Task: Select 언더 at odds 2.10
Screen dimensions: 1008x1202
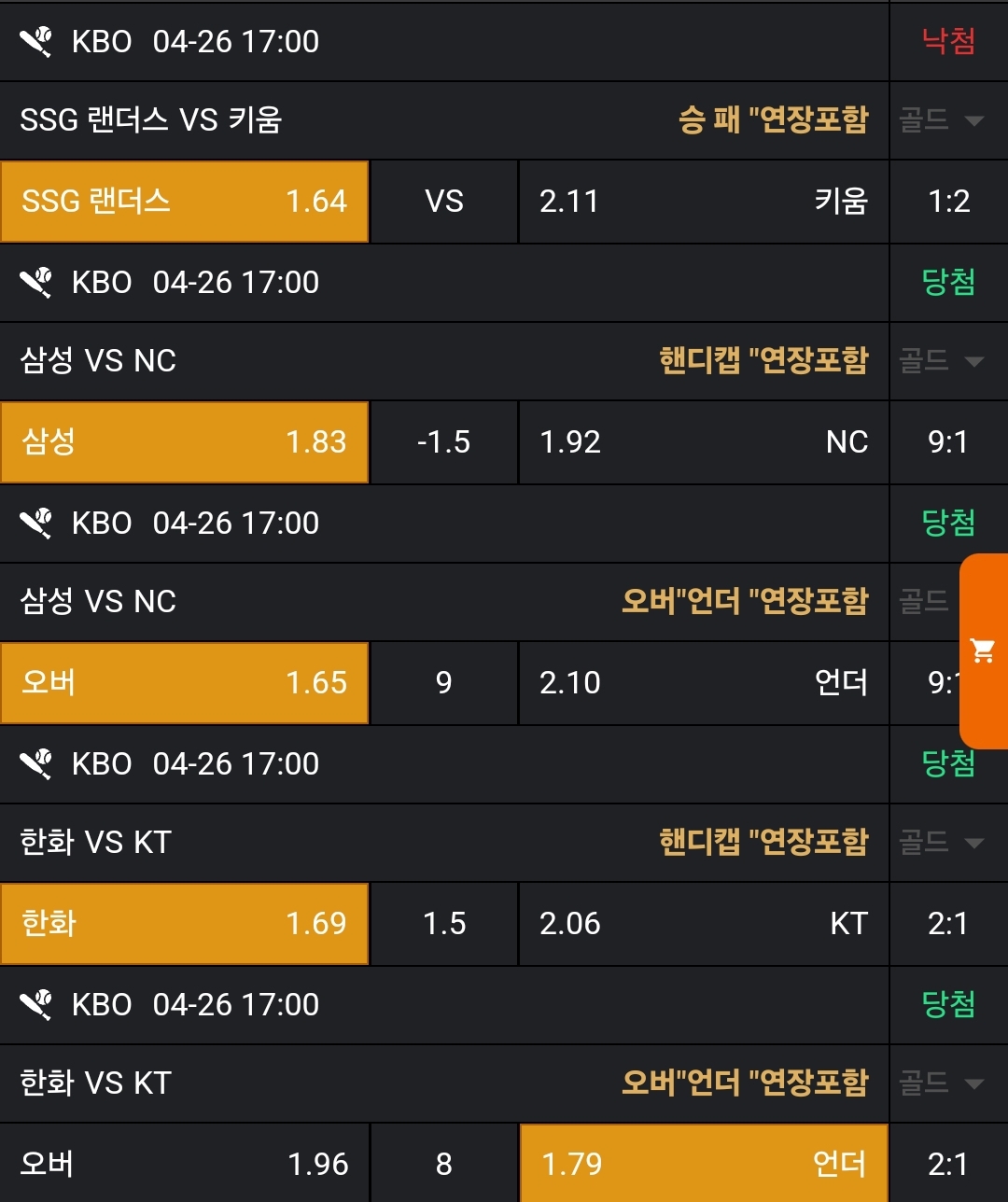Action: (x=704, y=683)
